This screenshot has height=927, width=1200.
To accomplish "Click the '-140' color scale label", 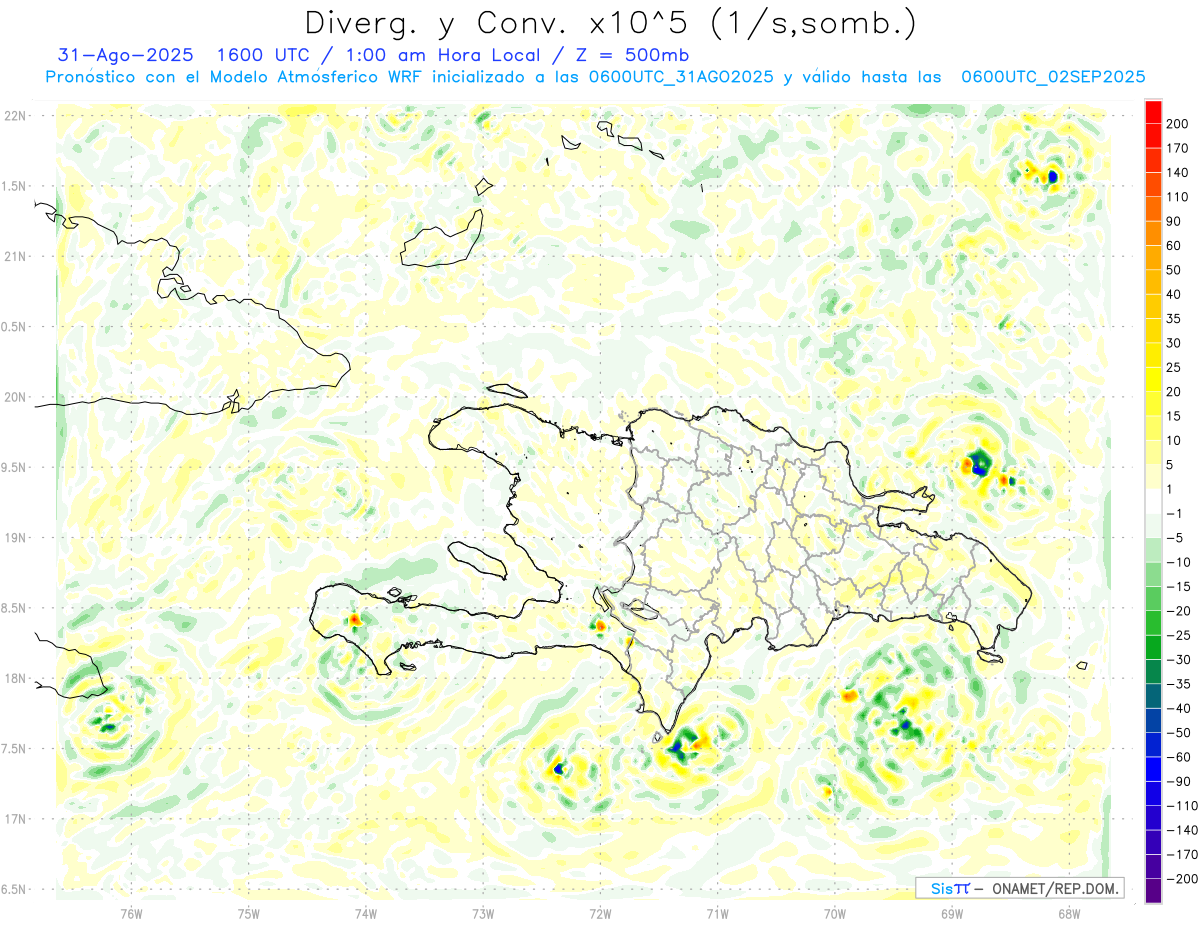I will [1181, 830].
